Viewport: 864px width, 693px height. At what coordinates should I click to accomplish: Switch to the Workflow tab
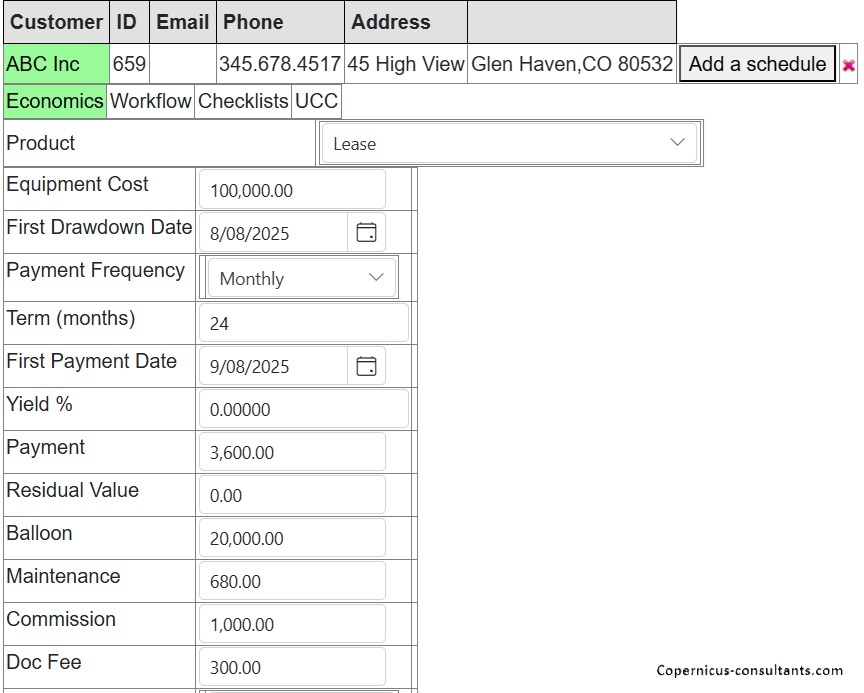click(150, 101)
